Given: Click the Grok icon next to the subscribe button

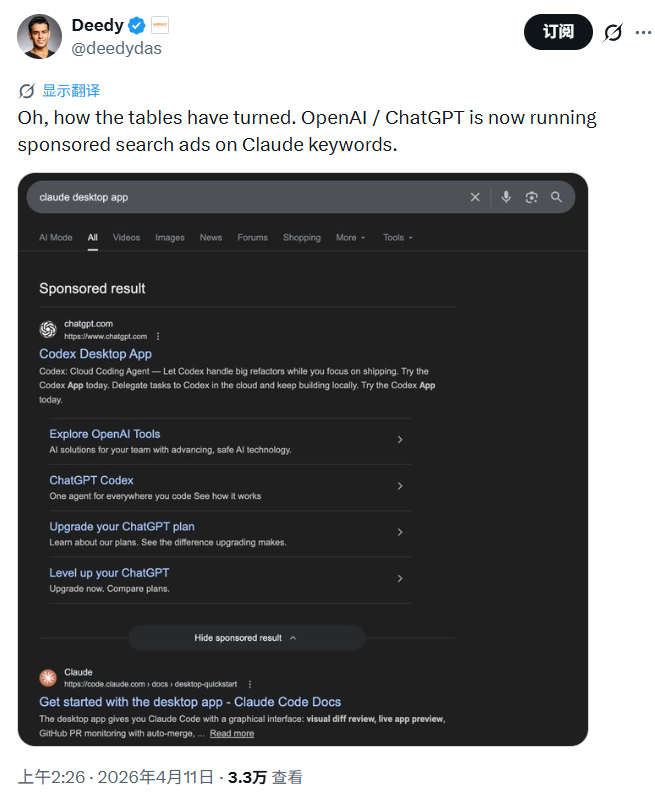Looking at the screenshot, I should click(x=613, y=32).
